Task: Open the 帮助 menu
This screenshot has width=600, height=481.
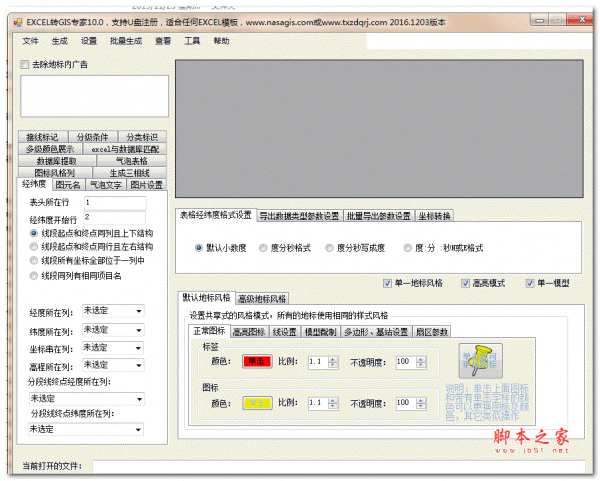Action: [x=221, y=41]
